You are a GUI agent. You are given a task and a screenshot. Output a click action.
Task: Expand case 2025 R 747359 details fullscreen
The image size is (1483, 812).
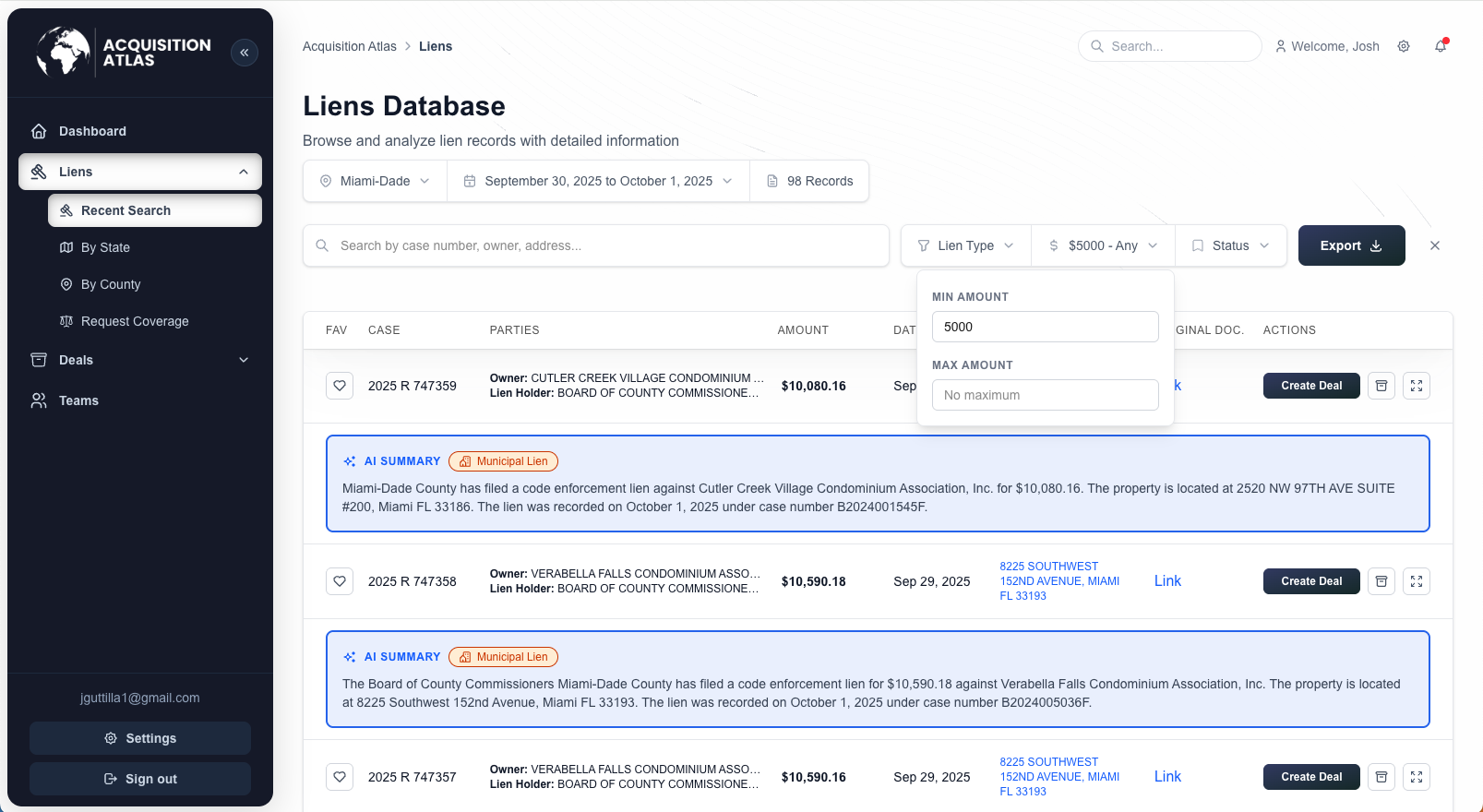coord(1417,386)
